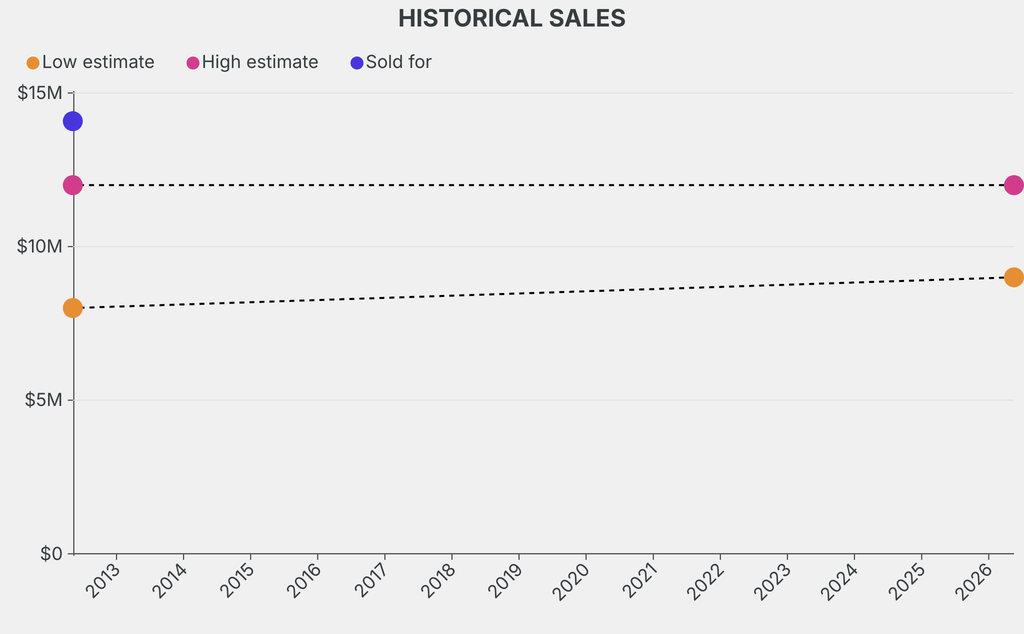Click the Historical Sales chart title

click(x=512, y=18)
